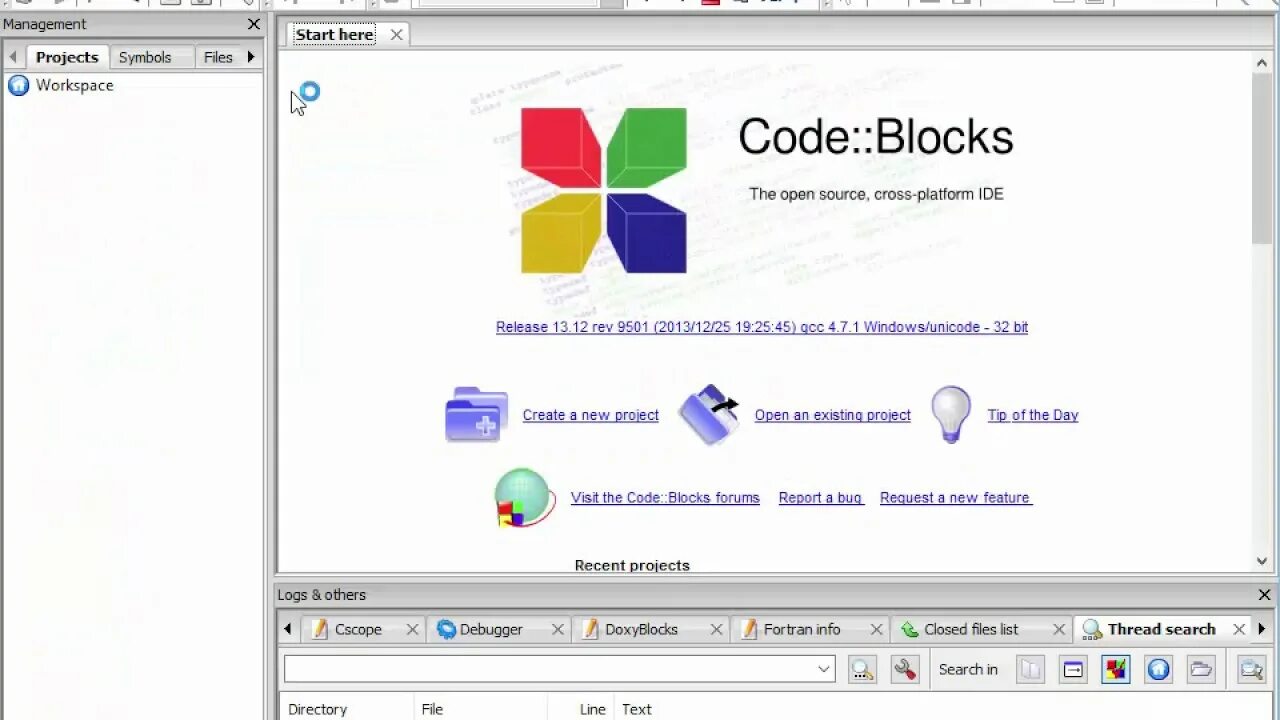Viewport: 1280px width, 720px height.
Task: Click the light bulb Tip of the Day icon
Action: tap(951, 414)
